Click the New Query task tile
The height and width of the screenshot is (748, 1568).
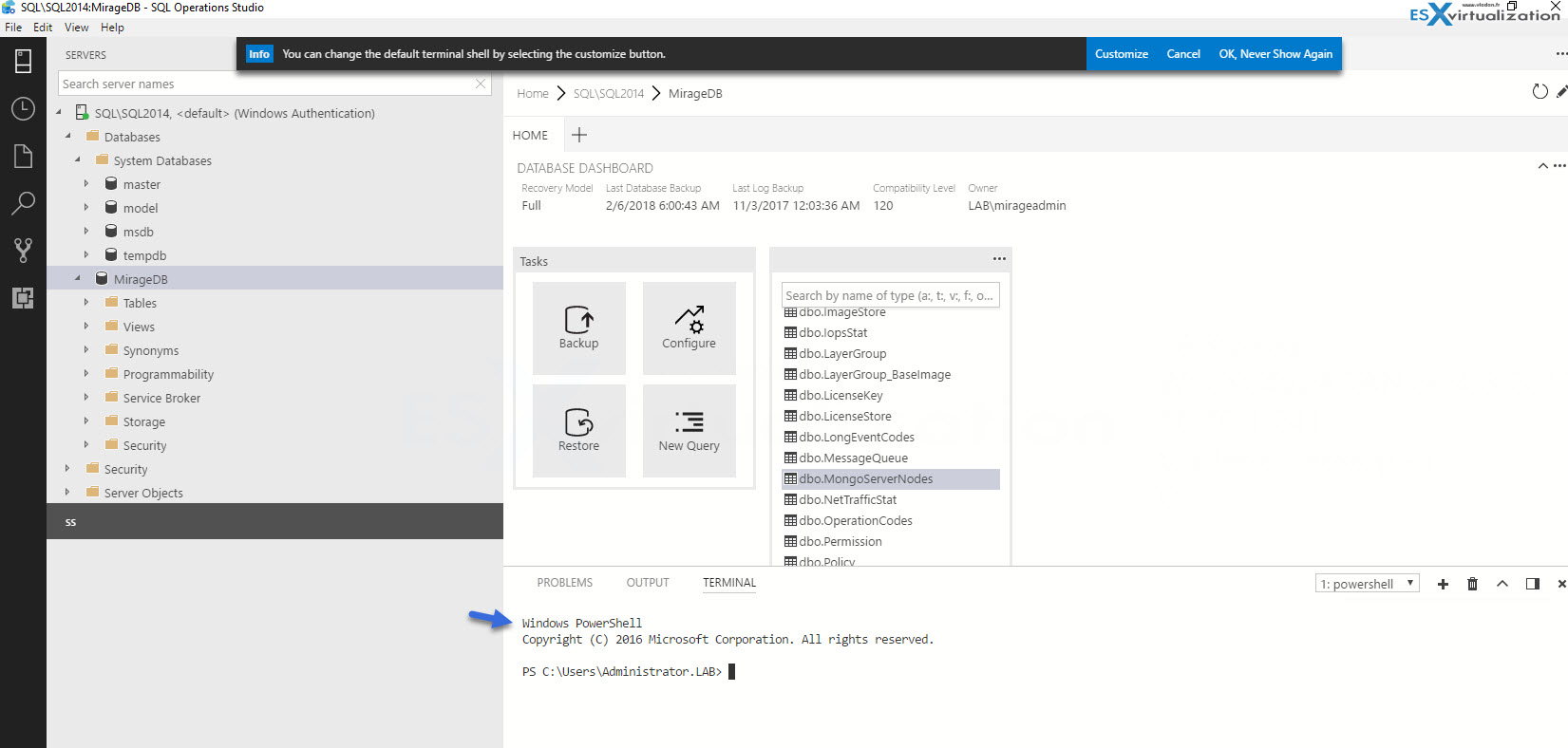[689, 430]
